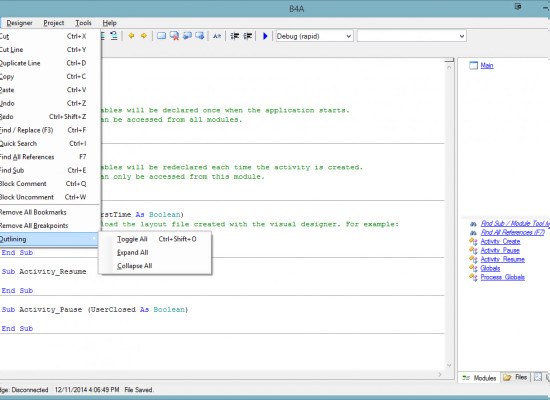Select Cut Line menu entry
The width and height of the screenshot is (550, 400).
(x=49, y=49)
